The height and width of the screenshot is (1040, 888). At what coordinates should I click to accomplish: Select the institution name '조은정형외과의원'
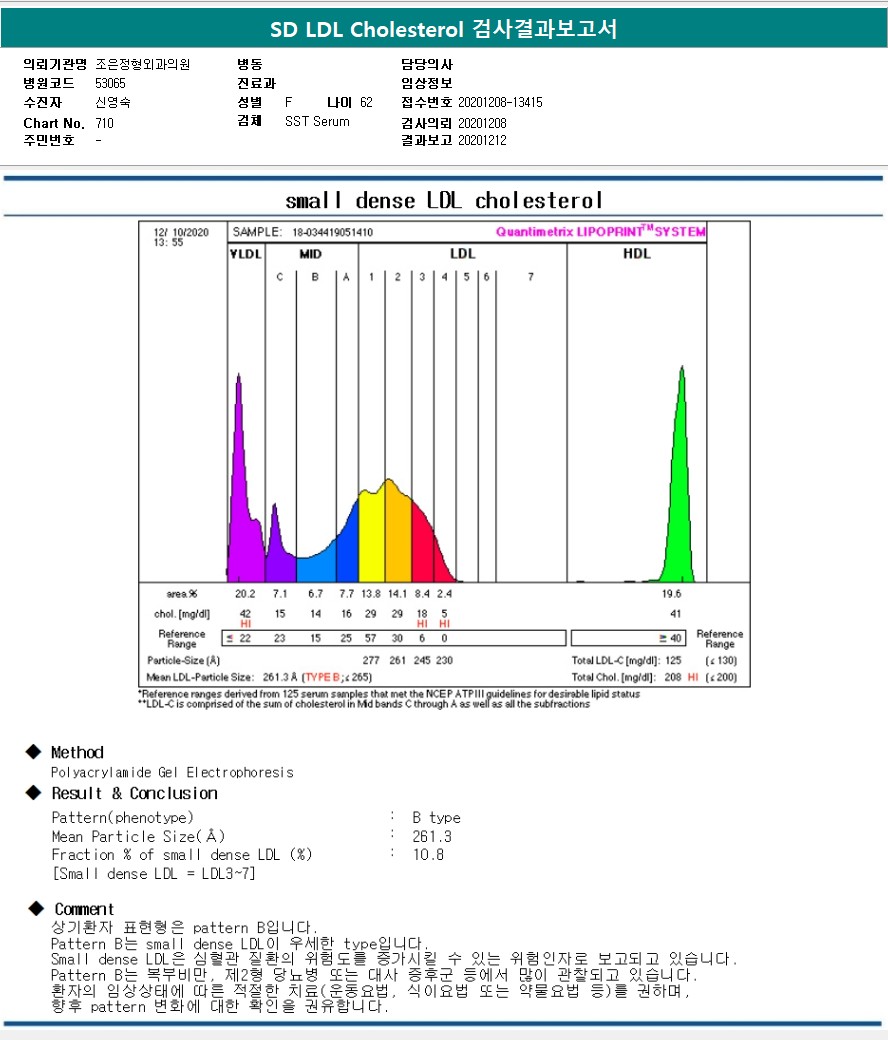(143, 64)
